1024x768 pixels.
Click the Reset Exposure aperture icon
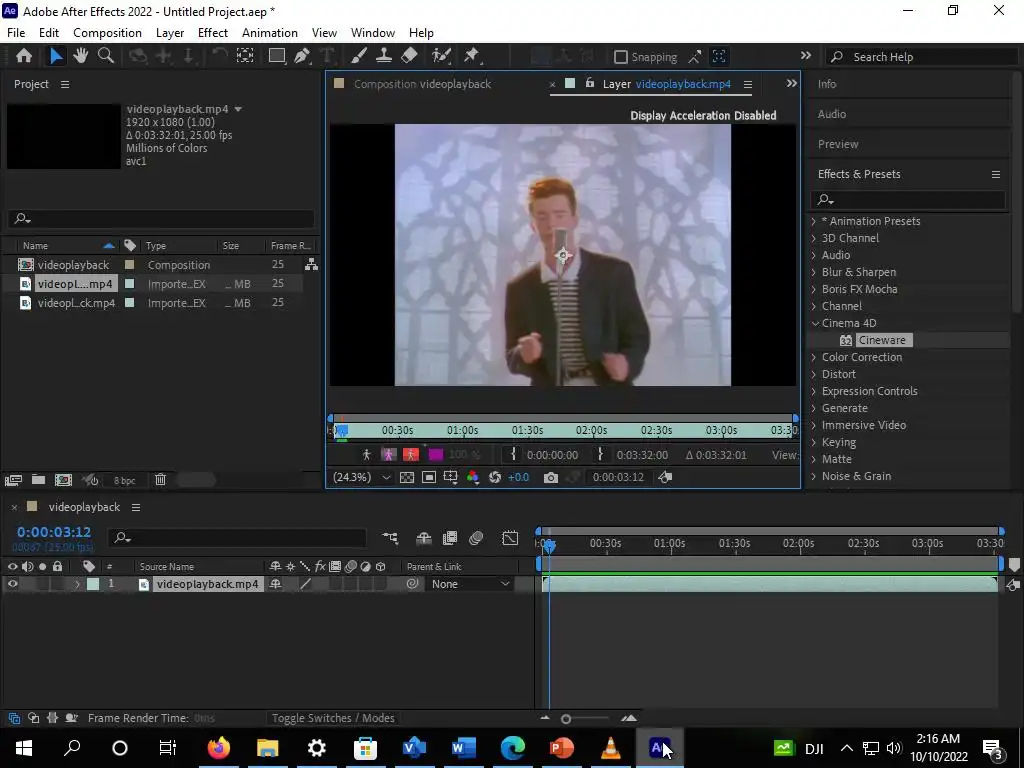point(494,477)
